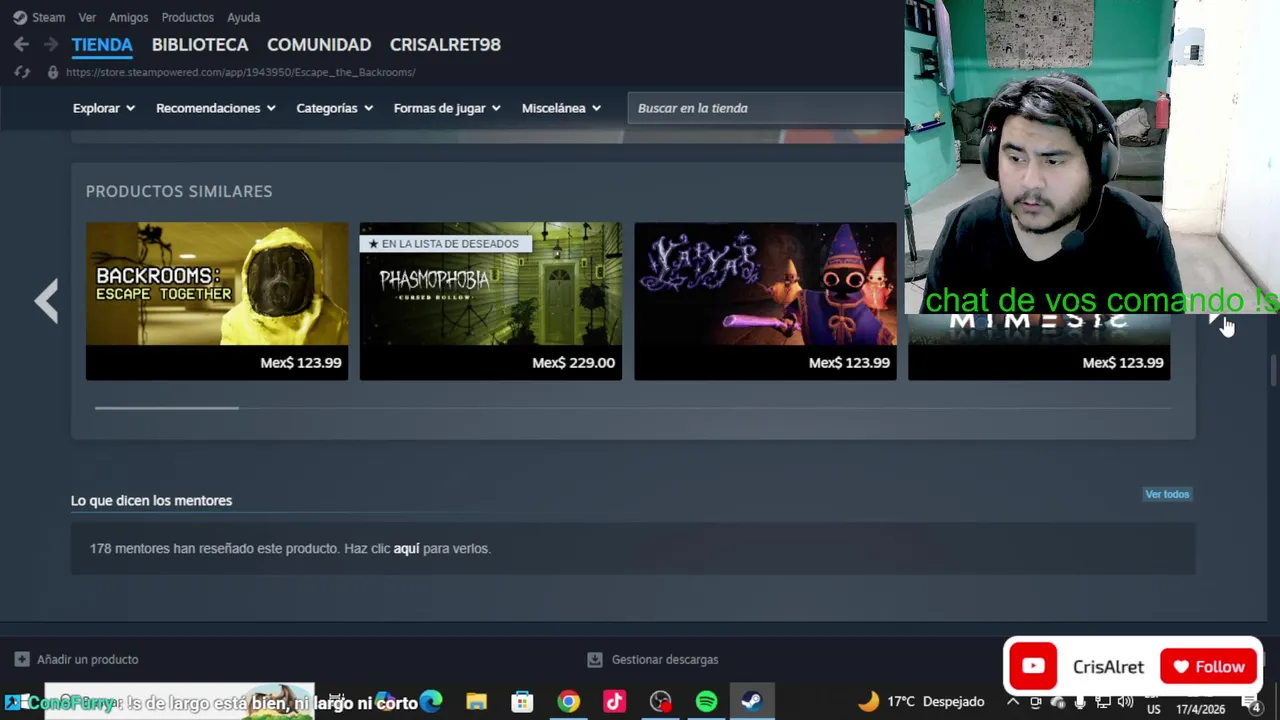Switch to the COMUNIDAD tab
1280x720 pixels.
pyautogui.click(x=319, y=45)
